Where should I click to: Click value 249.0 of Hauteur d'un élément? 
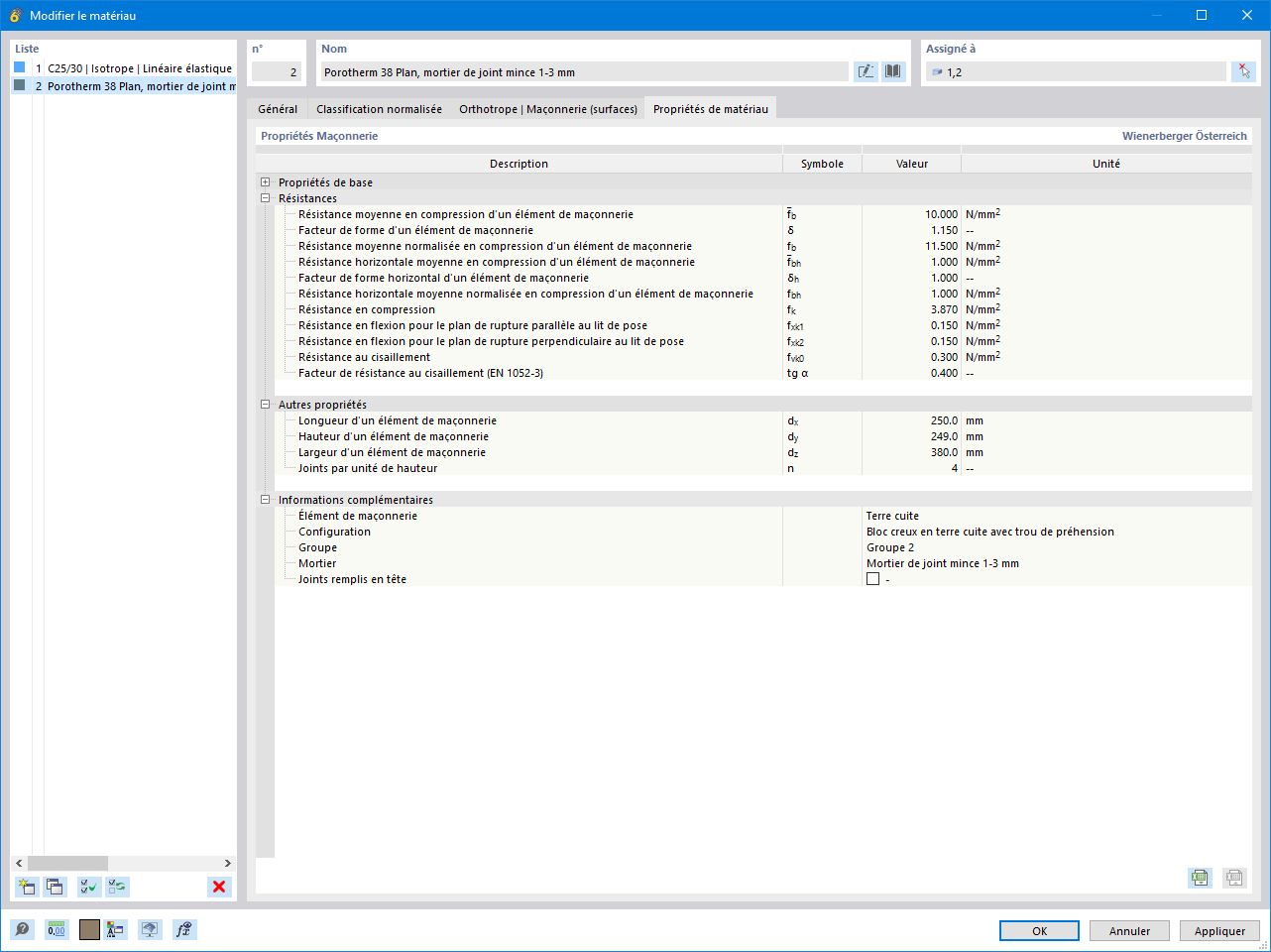coord(944,436)
